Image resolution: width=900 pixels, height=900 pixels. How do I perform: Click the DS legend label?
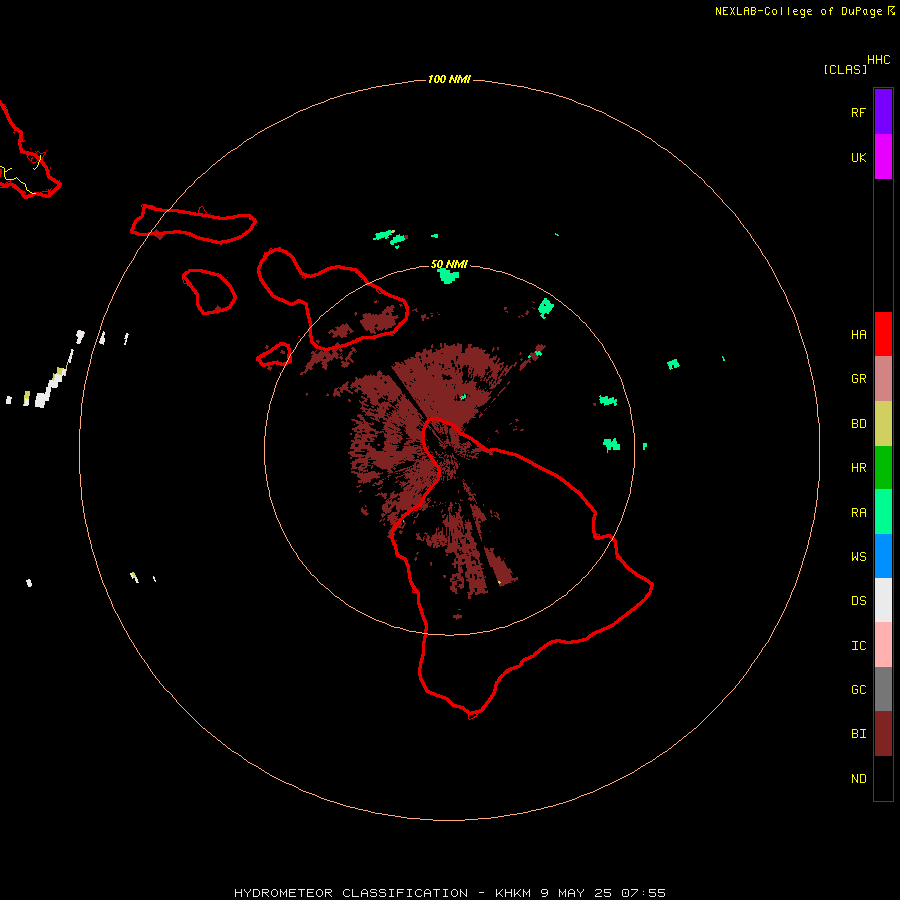click(858, 601)
